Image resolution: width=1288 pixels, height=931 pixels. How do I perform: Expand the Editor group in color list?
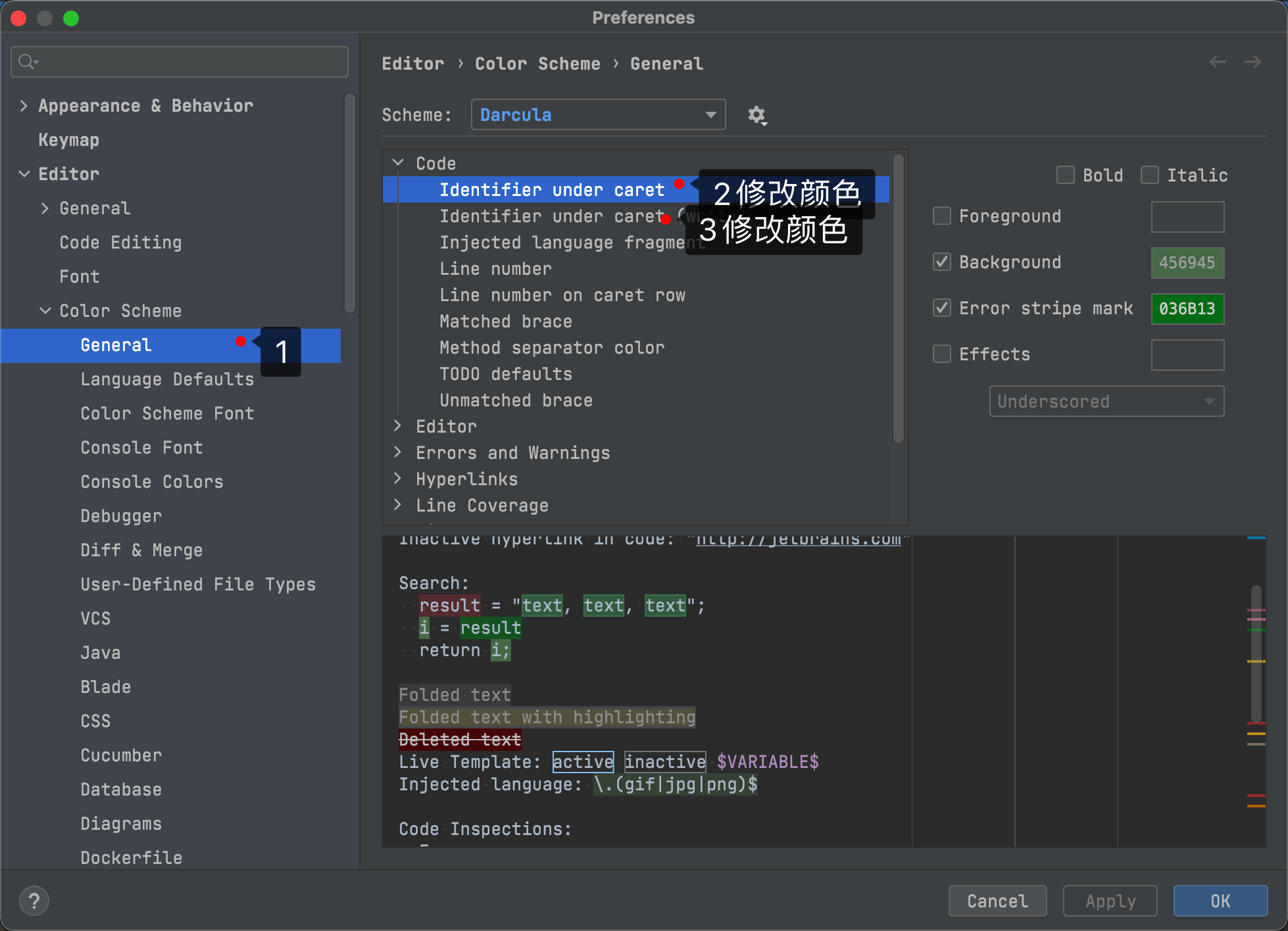coord(398,426)
